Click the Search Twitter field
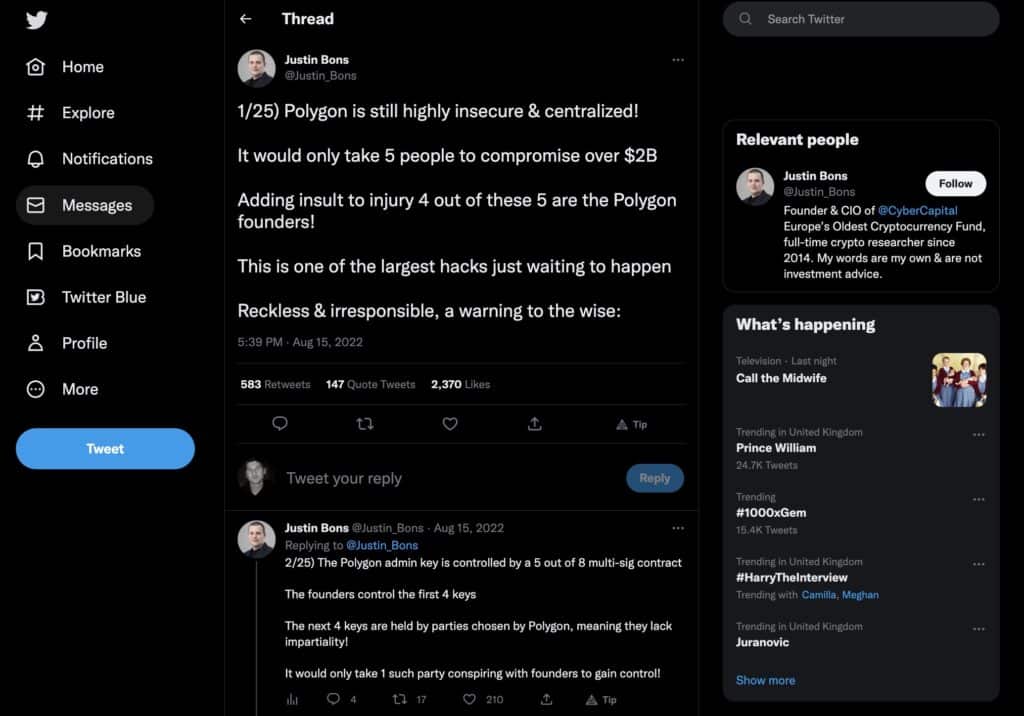Image resolution: width=1024 pixels, height=716 pixels. (x=860, y=19)
